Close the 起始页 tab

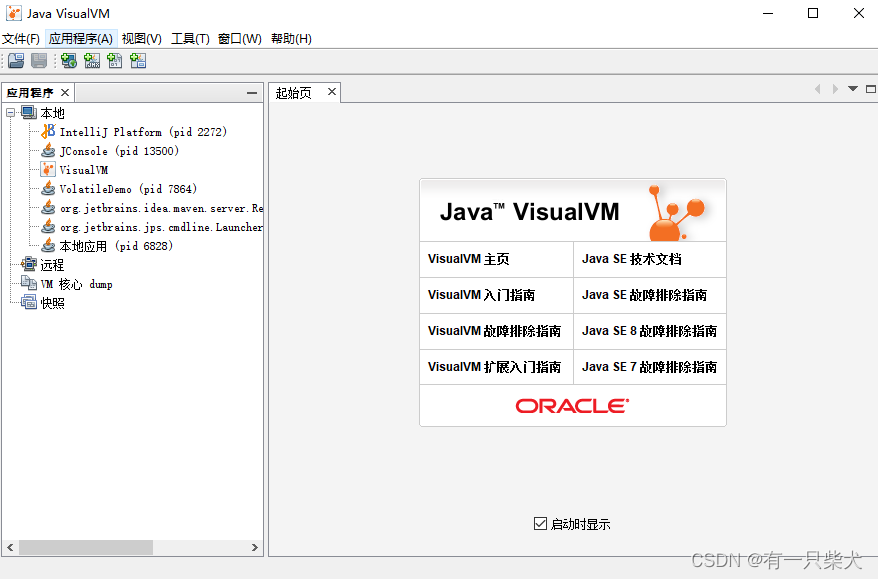point(332,91)
